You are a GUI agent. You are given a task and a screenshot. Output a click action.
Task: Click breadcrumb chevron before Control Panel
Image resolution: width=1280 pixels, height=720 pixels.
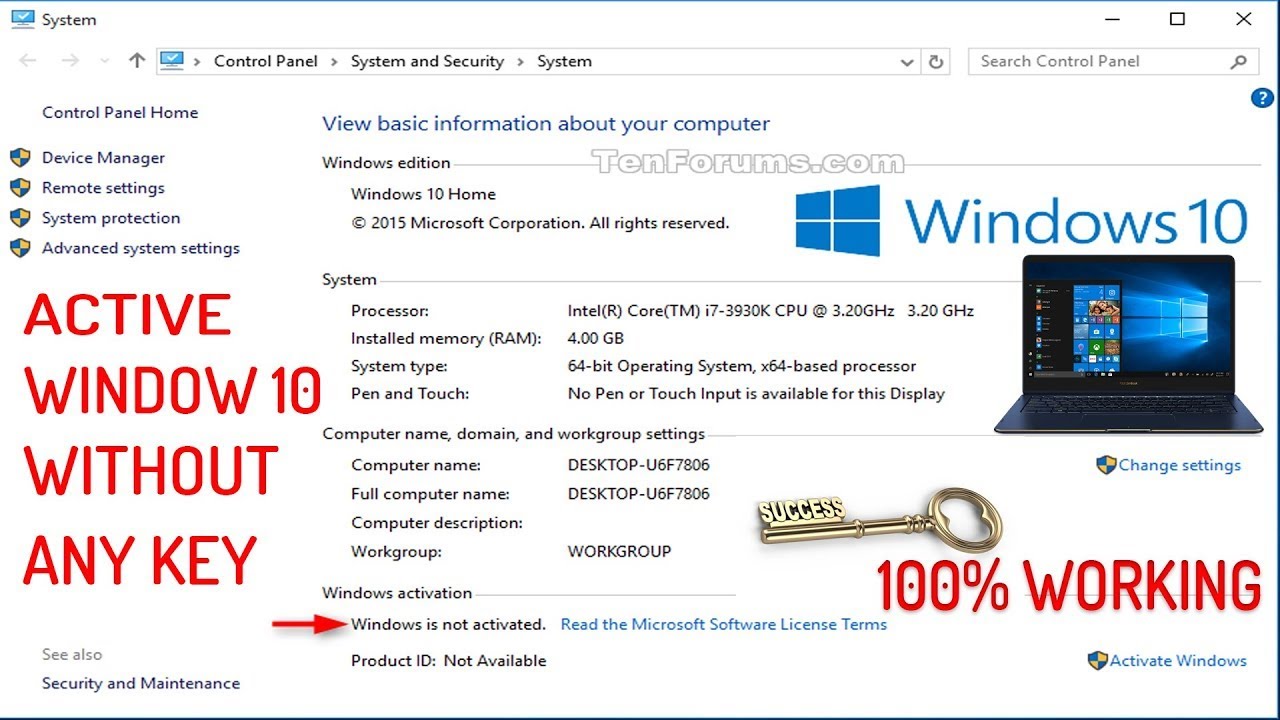(x=199, y=62)
